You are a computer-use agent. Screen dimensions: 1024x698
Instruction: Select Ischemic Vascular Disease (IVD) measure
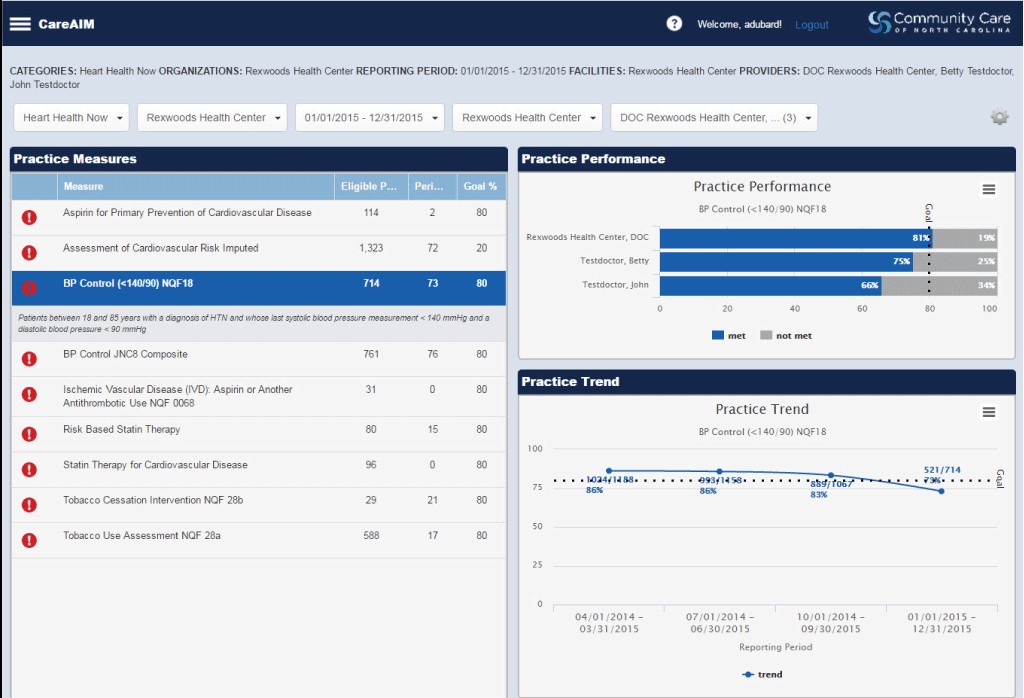(259, 396)
